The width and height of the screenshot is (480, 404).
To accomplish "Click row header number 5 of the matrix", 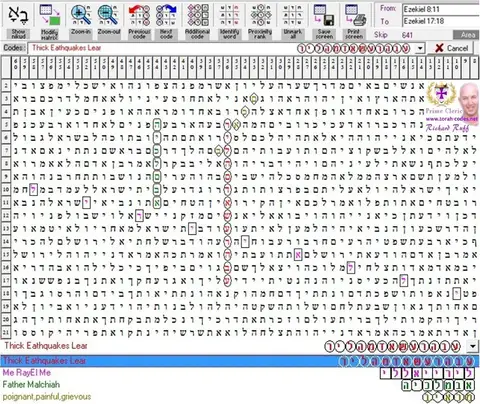I will (x=6, y=125).
